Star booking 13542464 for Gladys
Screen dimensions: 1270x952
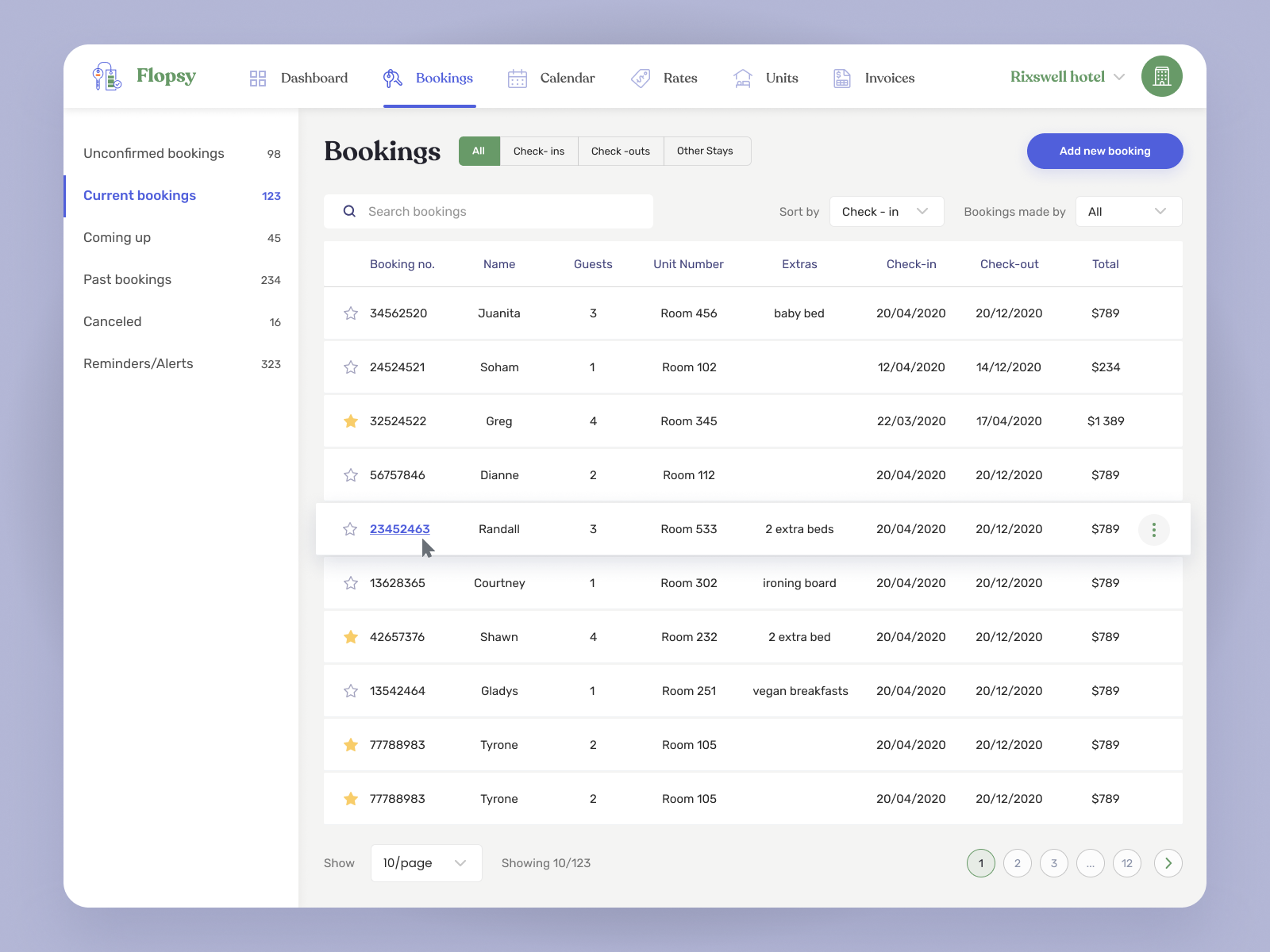click(351, 691)
